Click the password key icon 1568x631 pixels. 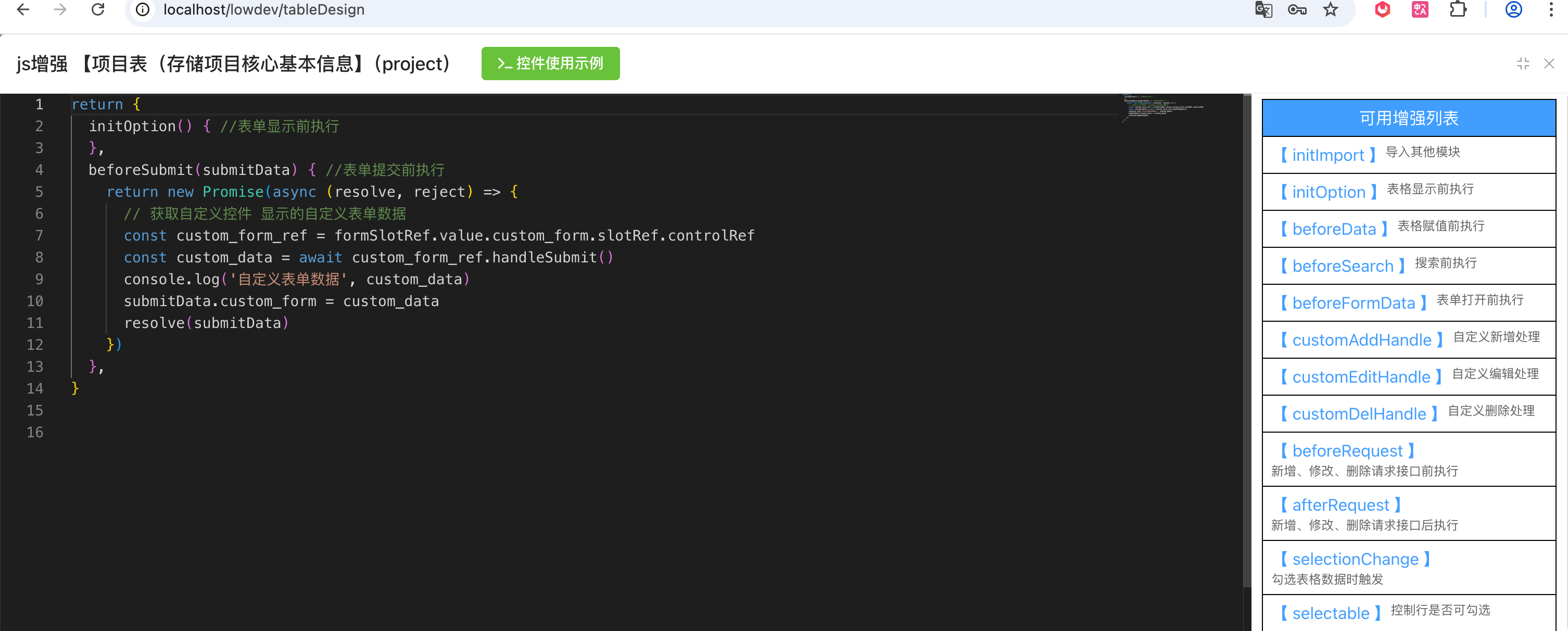pos(1297,10)
